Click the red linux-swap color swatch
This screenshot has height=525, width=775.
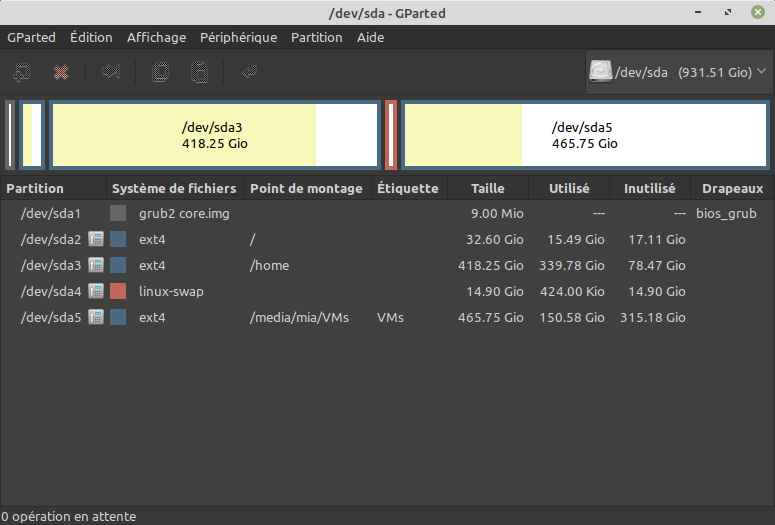pyautogui.click(x=118, y=291)
